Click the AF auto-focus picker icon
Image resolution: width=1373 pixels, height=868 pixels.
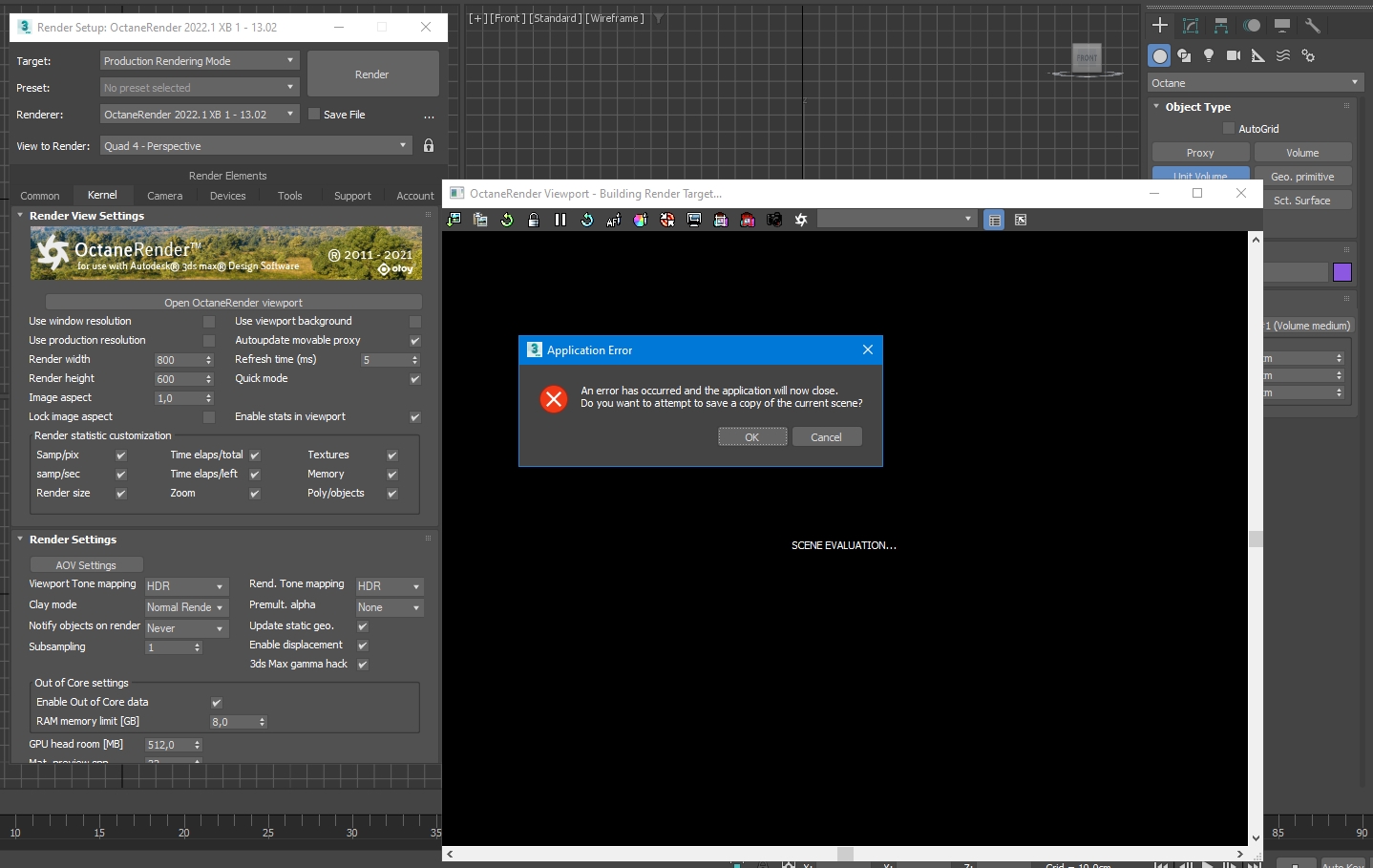click(x=614, y=220)
